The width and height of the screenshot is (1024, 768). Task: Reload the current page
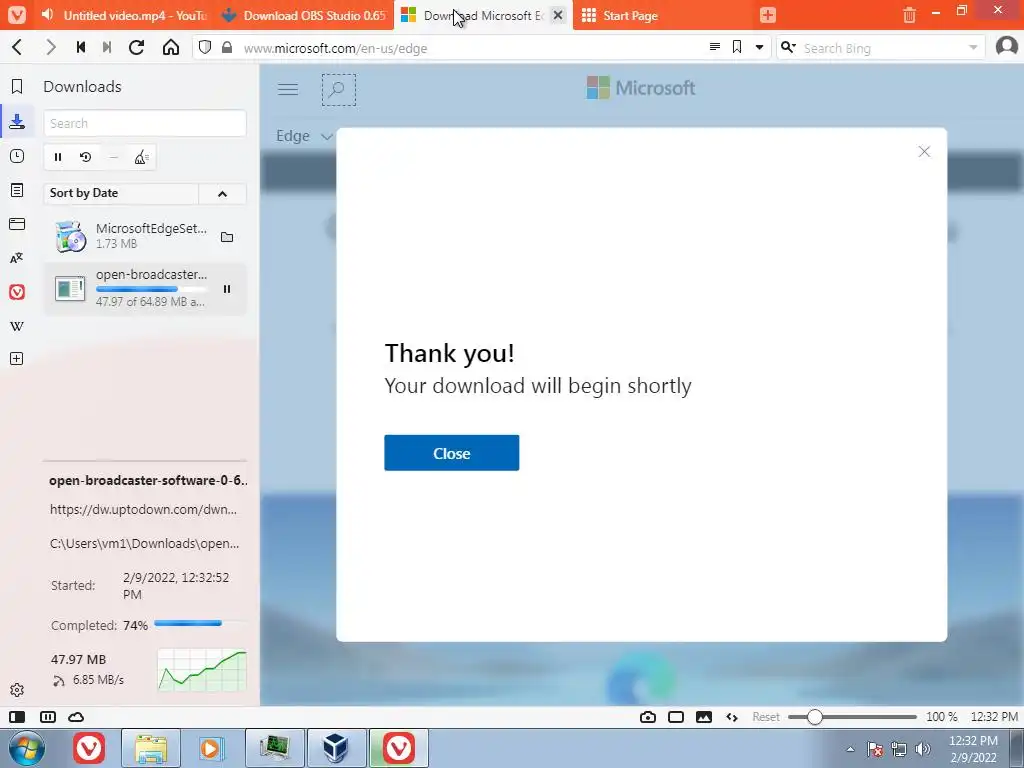tap(136, 47)
